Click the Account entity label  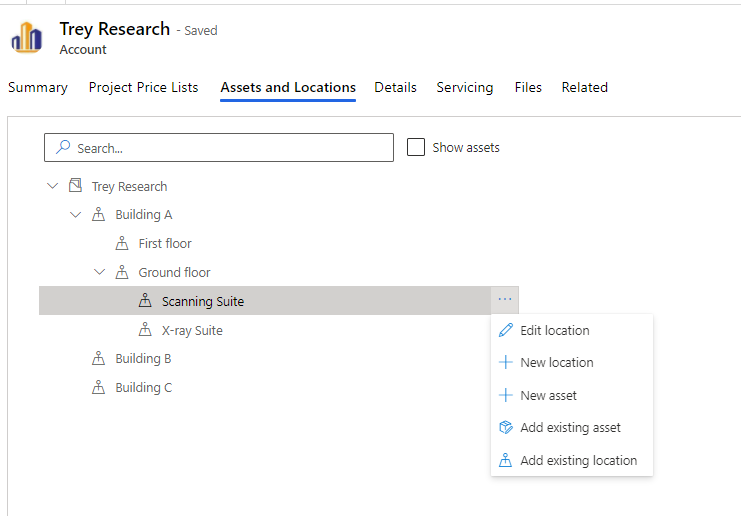click(x=83, y=50)
